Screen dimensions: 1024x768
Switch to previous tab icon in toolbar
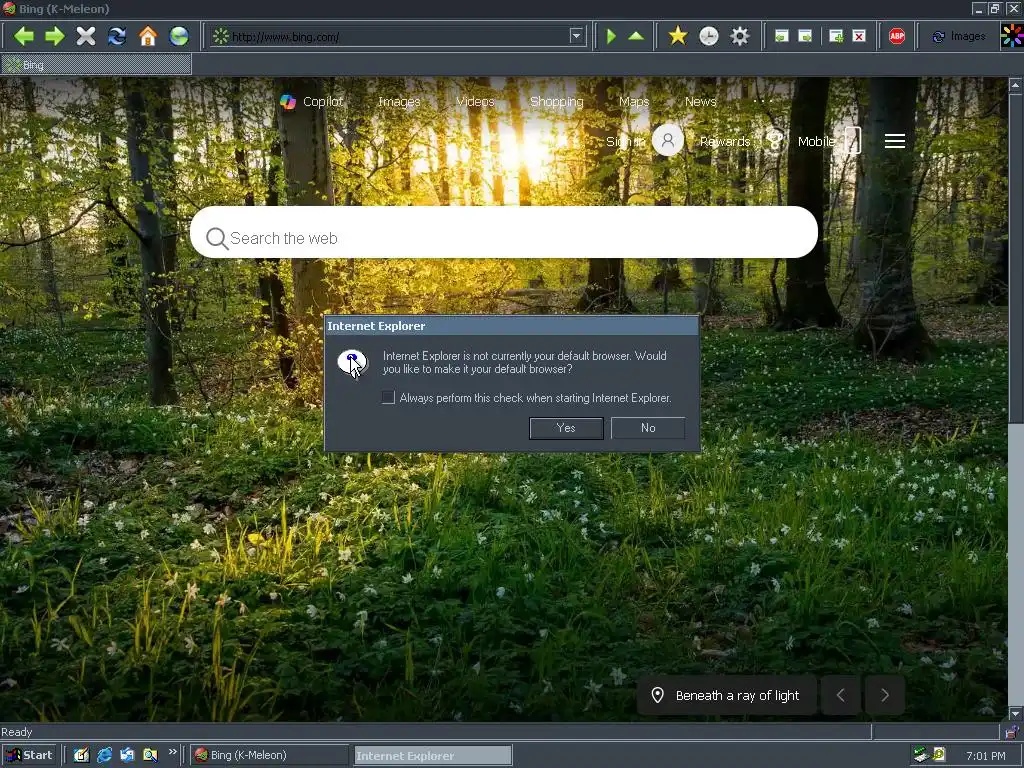pos(781,37)
